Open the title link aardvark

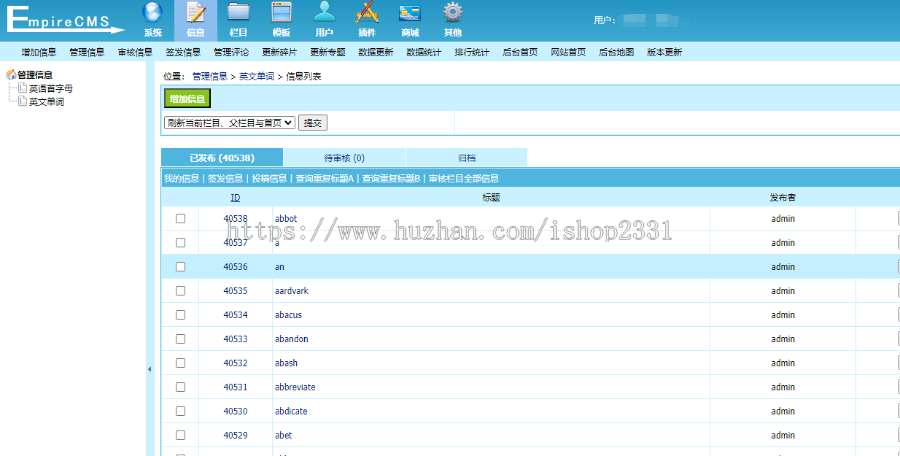point(292,291)
